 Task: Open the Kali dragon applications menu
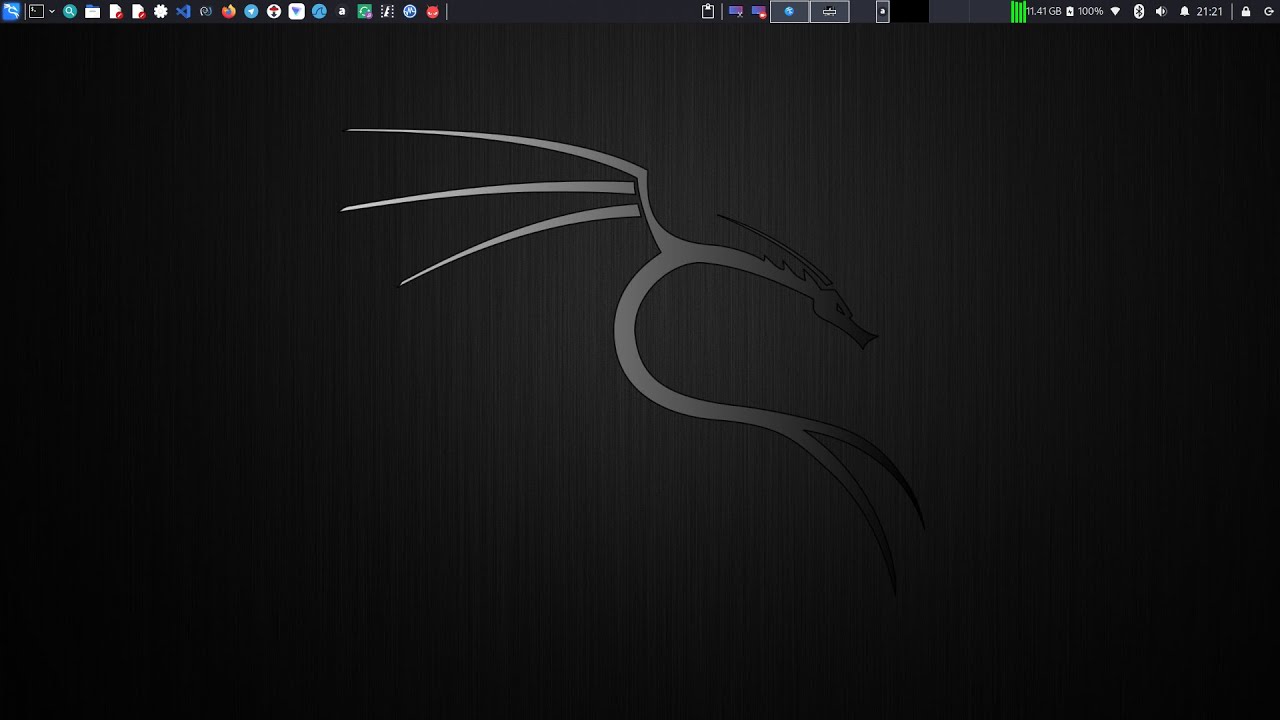click(11, 11)
